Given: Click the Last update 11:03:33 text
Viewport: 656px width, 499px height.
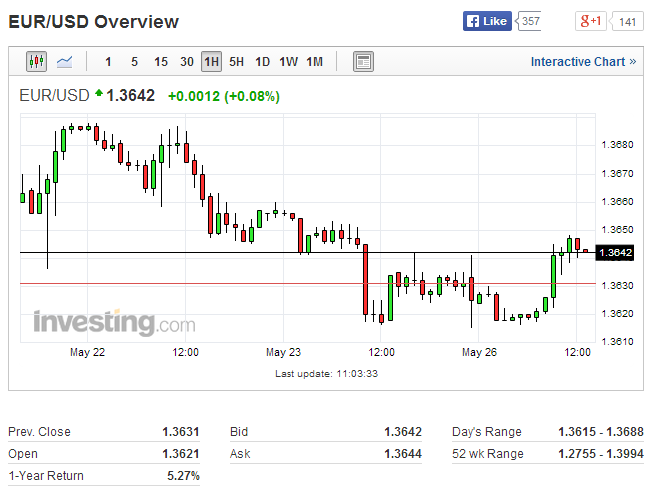Looking at the screenshot, I should tap(326, 374).
